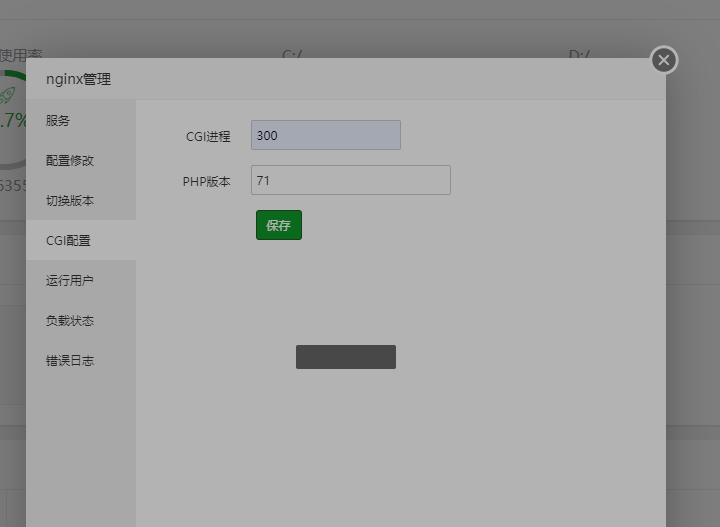Click the PHP版本 label
720x527 pixels.
[x=207, y=182]
